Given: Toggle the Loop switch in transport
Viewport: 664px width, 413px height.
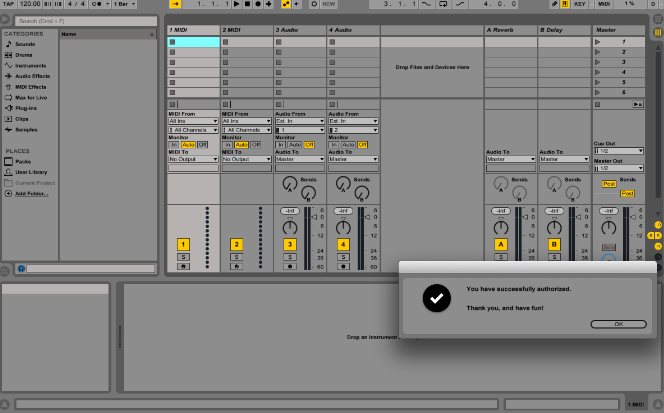Looking at the screenshot, I should click(x=443, y=4).
